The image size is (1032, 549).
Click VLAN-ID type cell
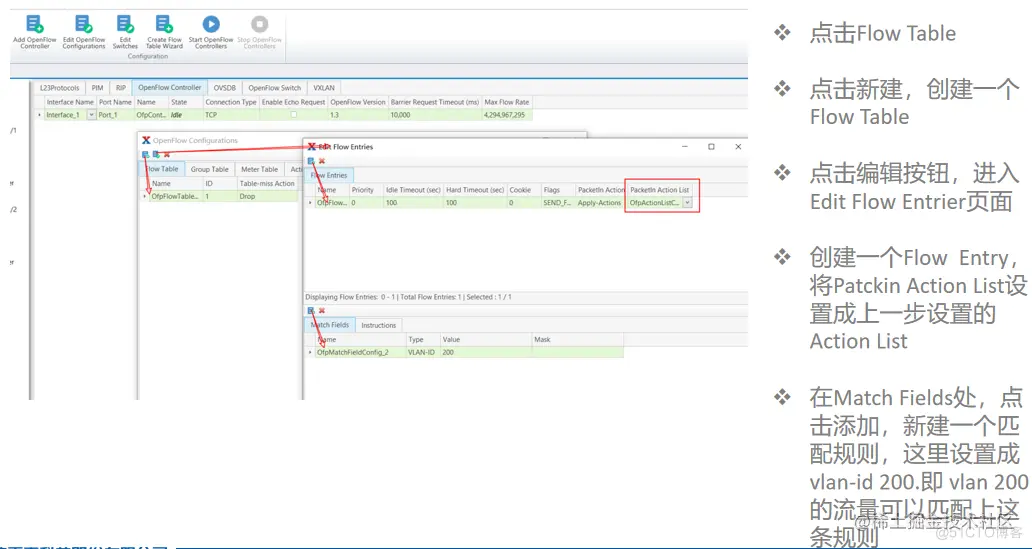click(423, 352)
